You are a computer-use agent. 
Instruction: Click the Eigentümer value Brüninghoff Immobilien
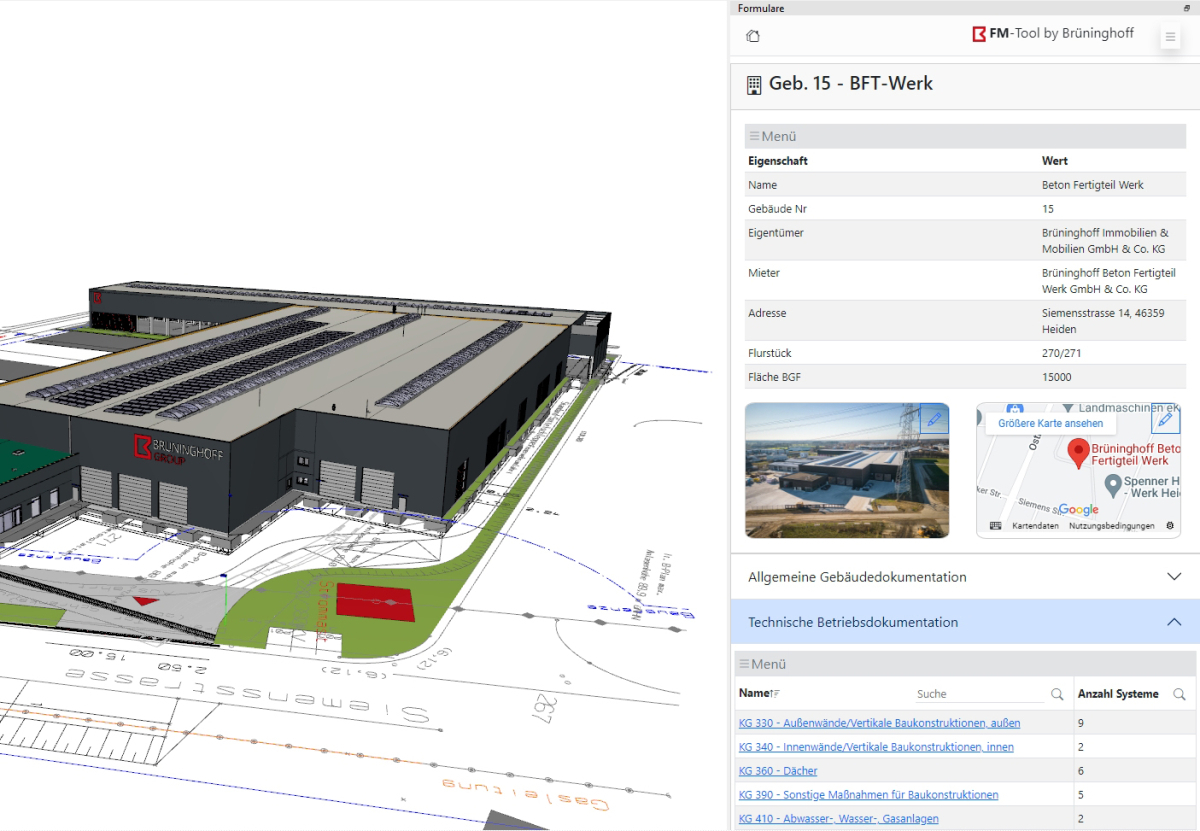1105,241
